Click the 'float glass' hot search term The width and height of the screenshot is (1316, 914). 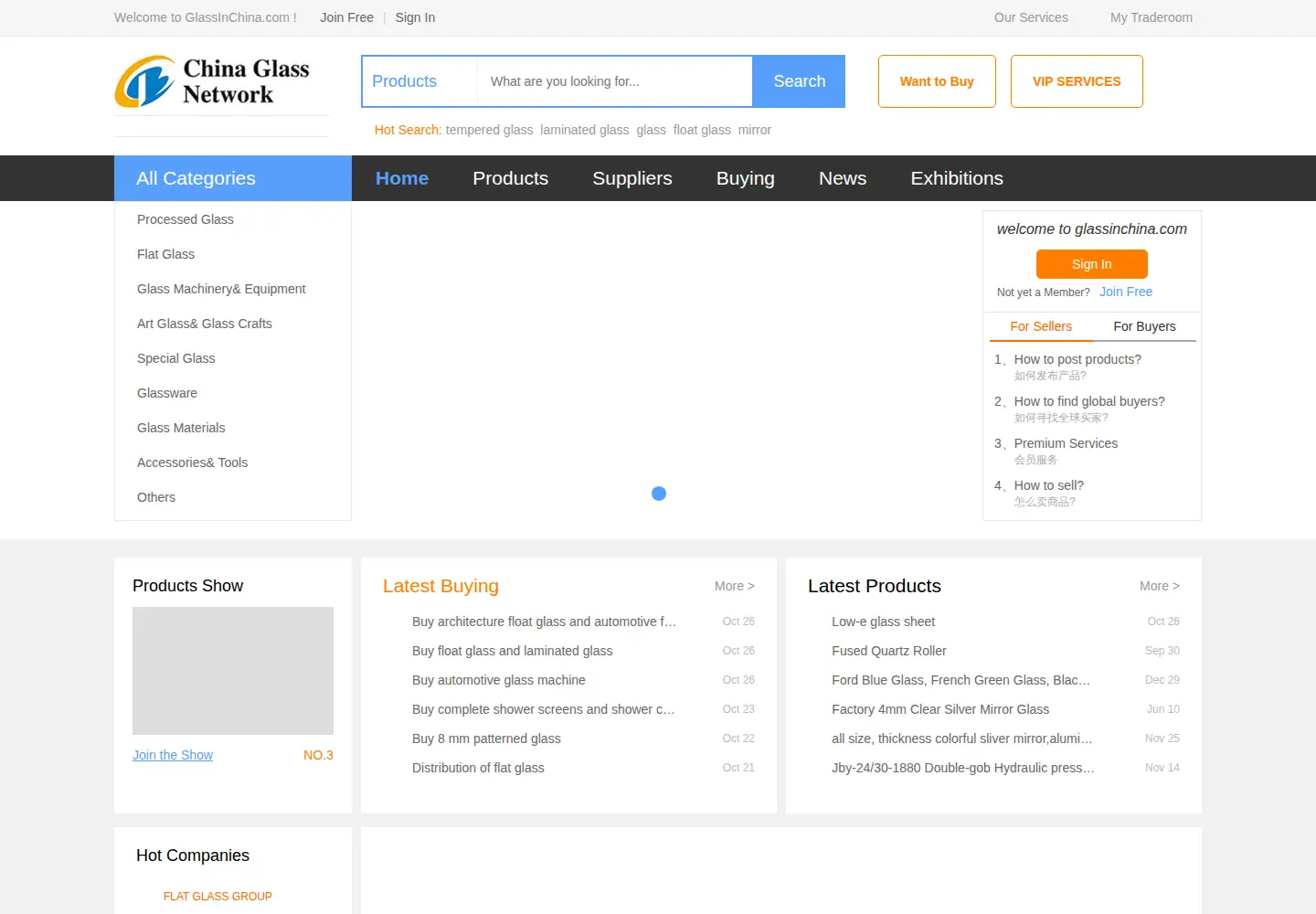click(x=702, y=130)
